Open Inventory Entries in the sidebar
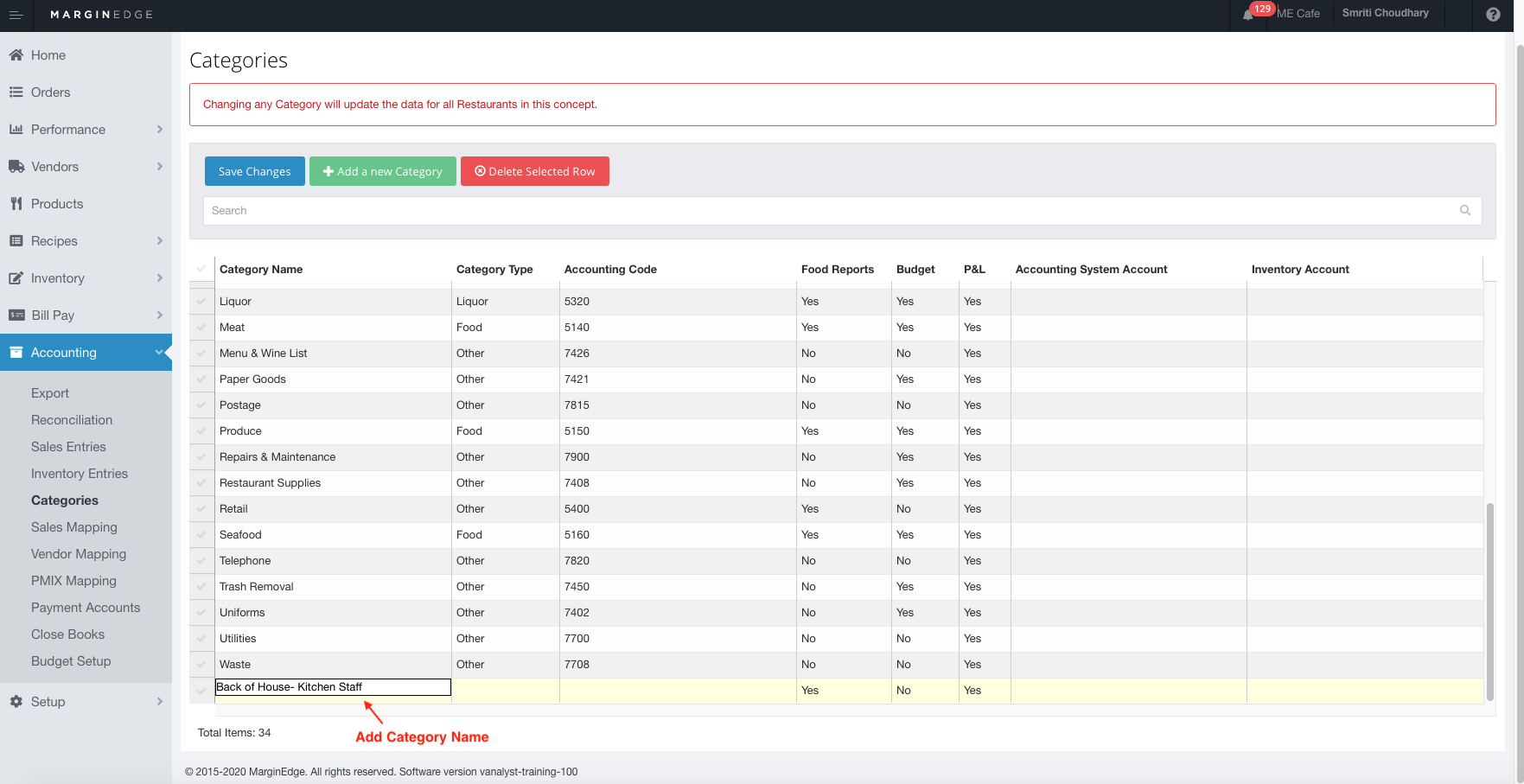 click(80, 474)
